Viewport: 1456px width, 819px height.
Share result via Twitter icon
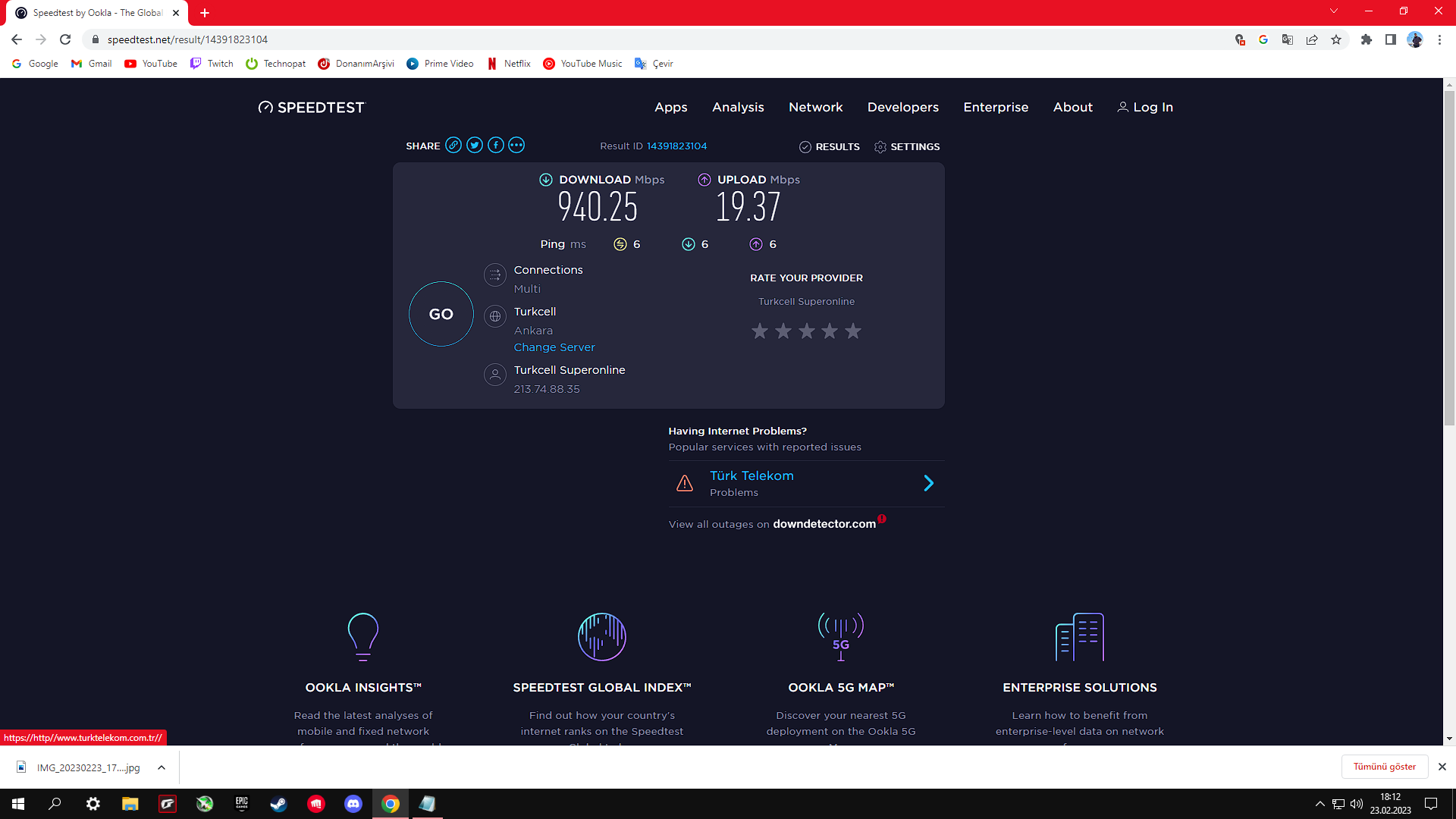[475, 146]
